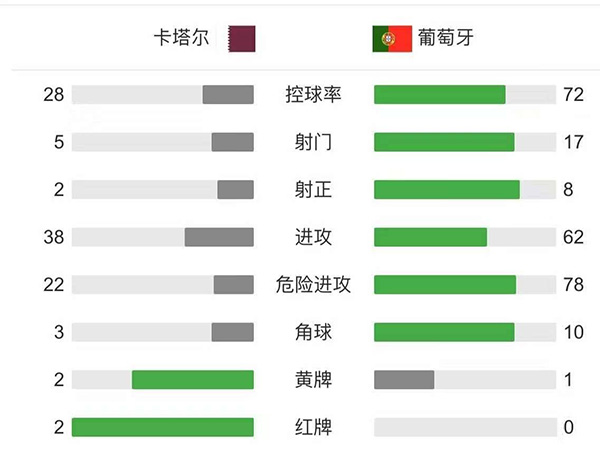Click Portugal's green 控球率 bar
The width and height of the screenshot is (600, 451).
pos(440,95)
